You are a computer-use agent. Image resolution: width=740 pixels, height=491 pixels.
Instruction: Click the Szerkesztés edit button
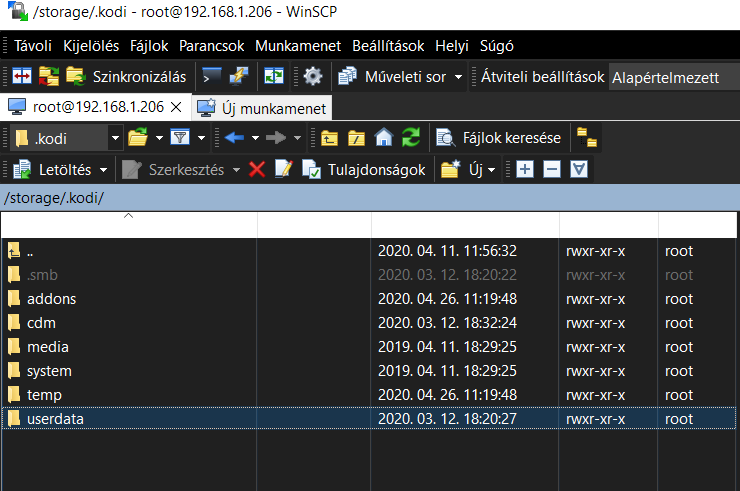173,169
